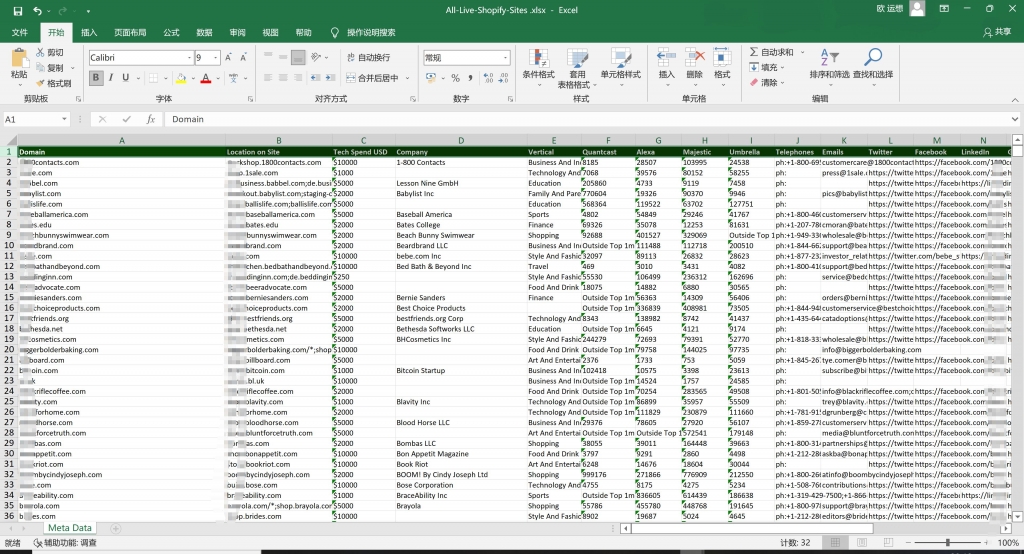Open the fill color dropdown arrow
The image size is (1024, 554).
point(193,78)
